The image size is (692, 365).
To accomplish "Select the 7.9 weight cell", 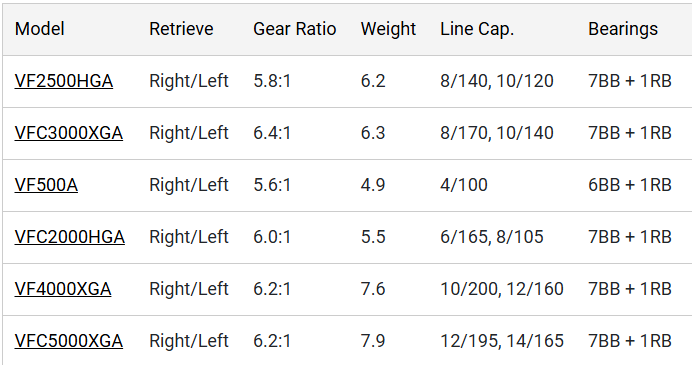I will tap(373, 341).
